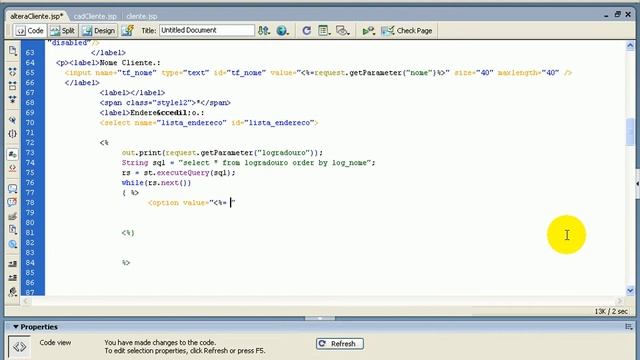Screen dimensions: 640x360
Task: Click the Balance Braces icon
Action: coord(13,133)
